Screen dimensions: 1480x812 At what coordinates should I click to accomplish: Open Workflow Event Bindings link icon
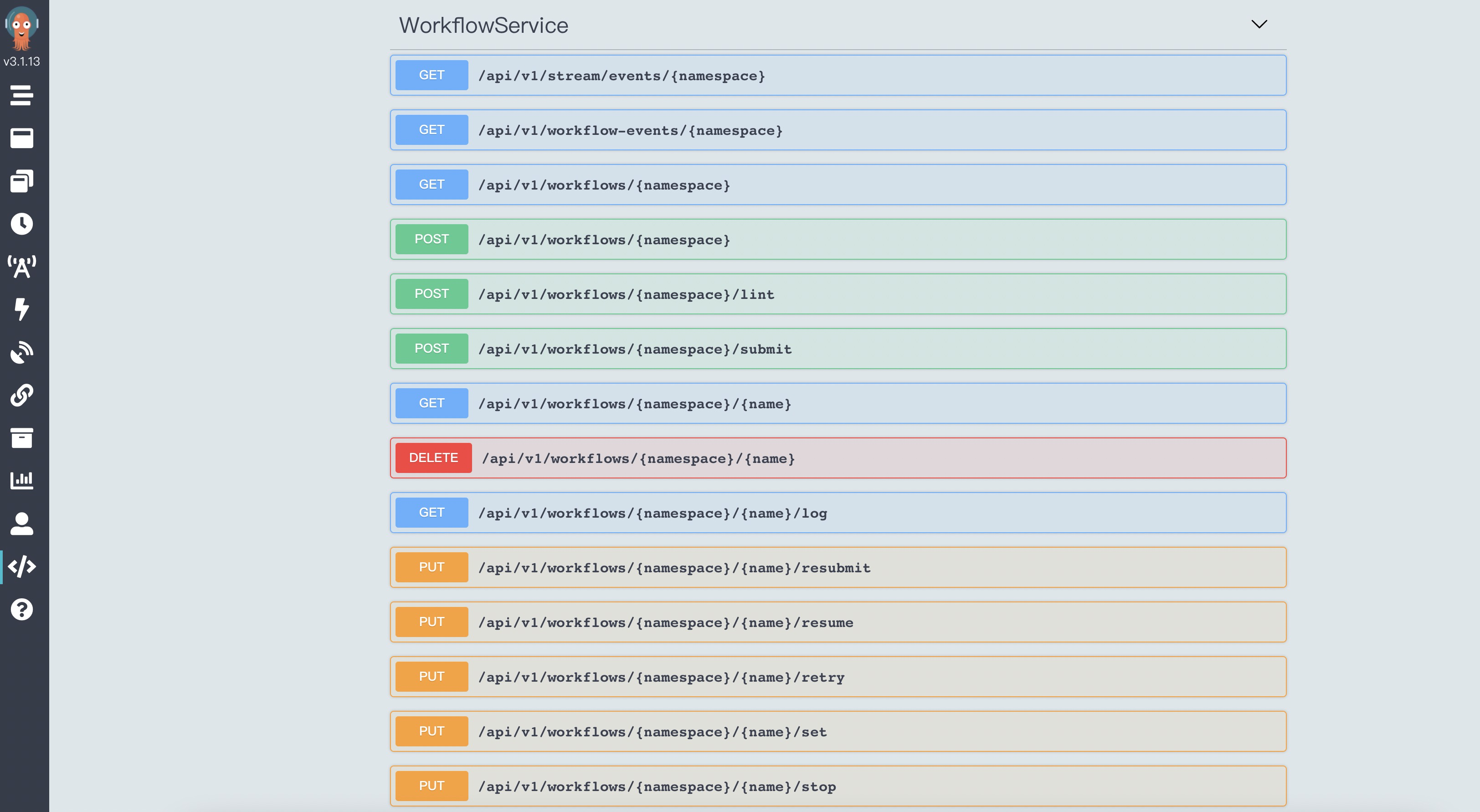[x=22, y=396]
